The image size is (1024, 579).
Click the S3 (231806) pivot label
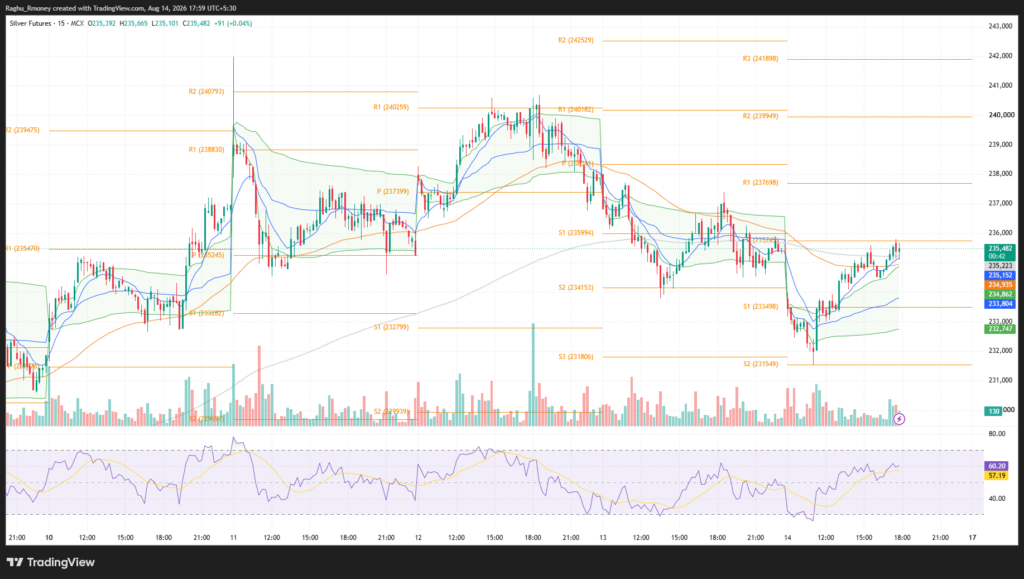pyautogui.click(x=575, y=357)
